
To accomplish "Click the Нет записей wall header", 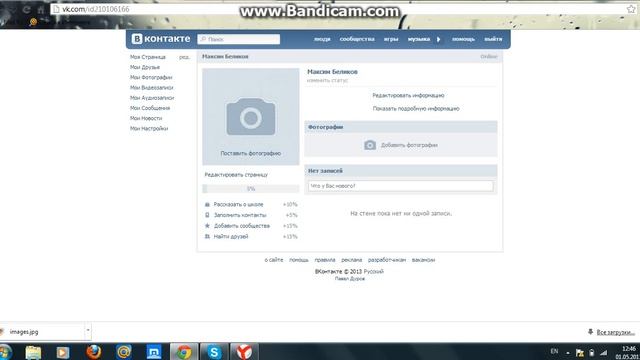I will (x=401, y=171).
